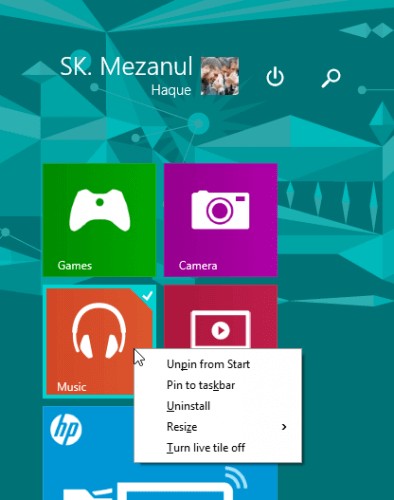Open the Resize submenu
The width and height of the screenshot is (394, 500).
218,427
